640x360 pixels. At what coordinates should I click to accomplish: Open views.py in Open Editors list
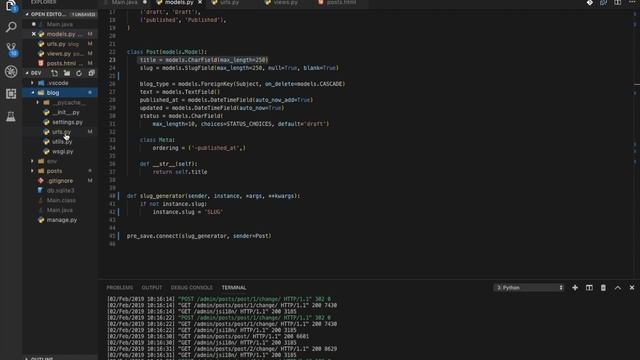click(60, 53)
